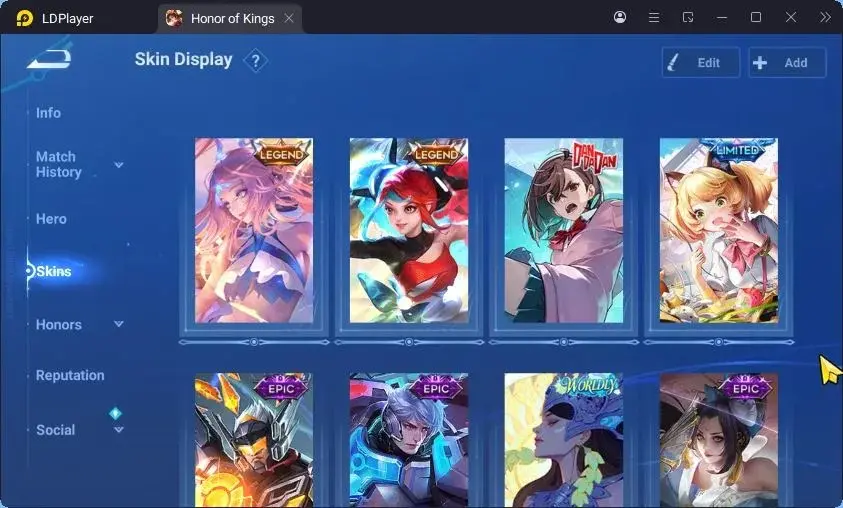Expand the Social chevron
Viewport: 843px width, 508px height.
click(x=119, y=430)
